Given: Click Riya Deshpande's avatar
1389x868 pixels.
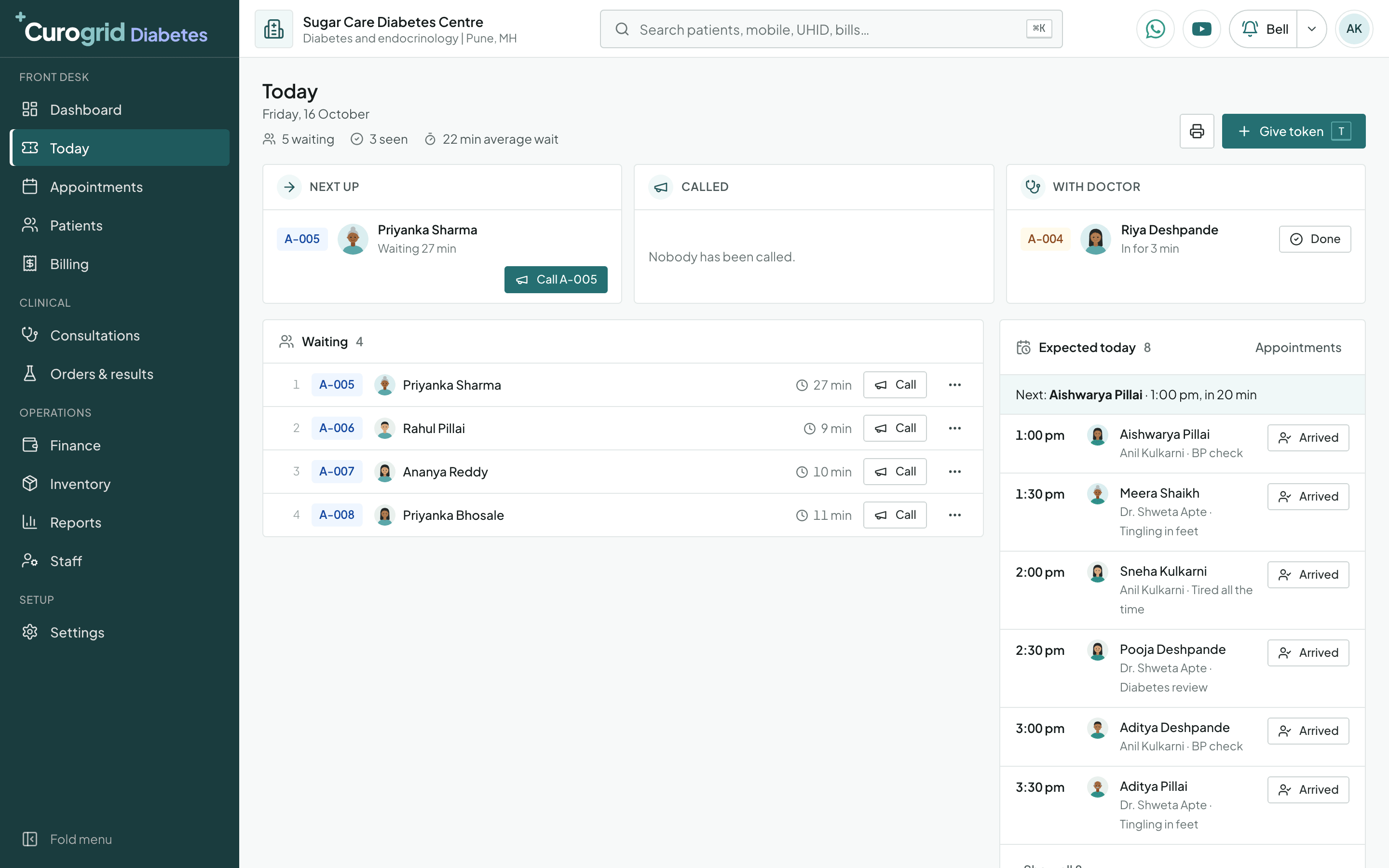Looking at the screenshot, I should [x=1095, y=239].
